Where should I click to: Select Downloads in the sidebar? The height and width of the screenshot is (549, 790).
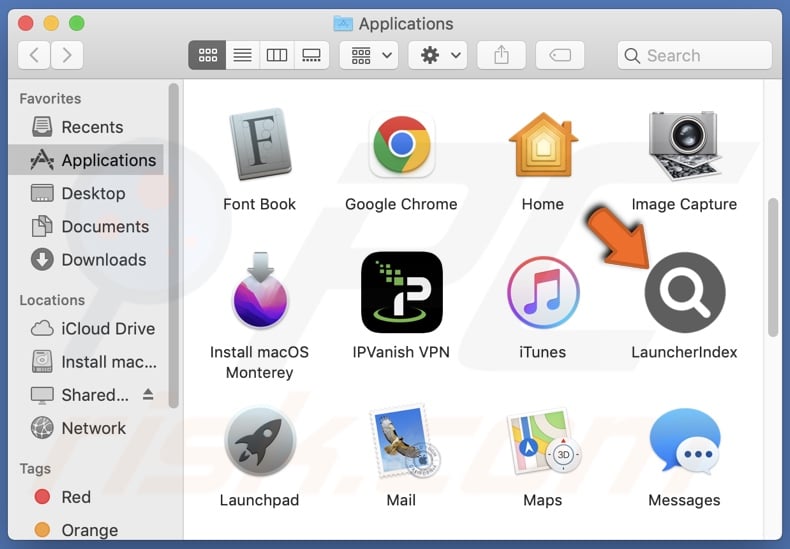point(86,260)
